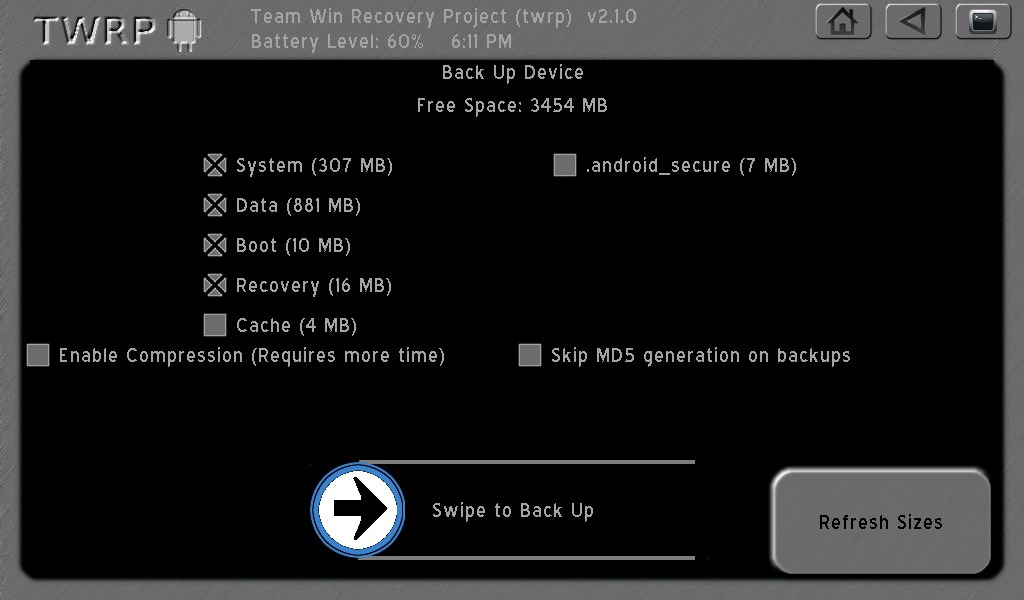1024x600 pixels.
Task: Click the TWRP text logo
Action: point(95,30)
